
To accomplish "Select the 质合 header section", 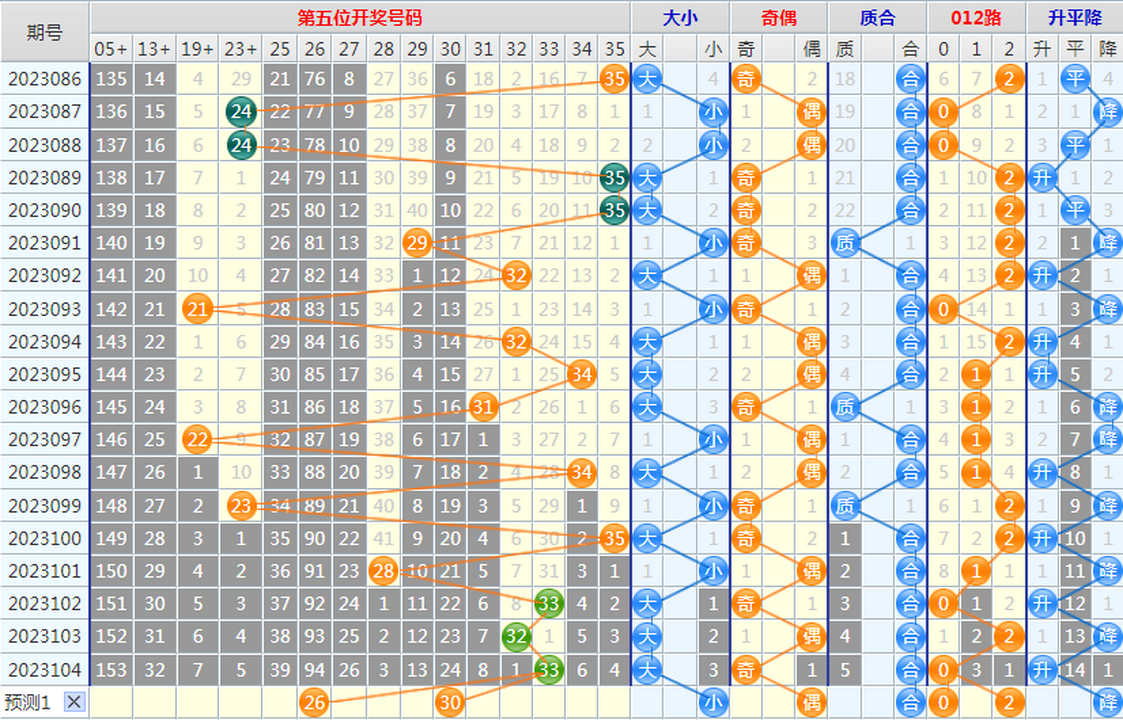I will (x=877, y=18).
